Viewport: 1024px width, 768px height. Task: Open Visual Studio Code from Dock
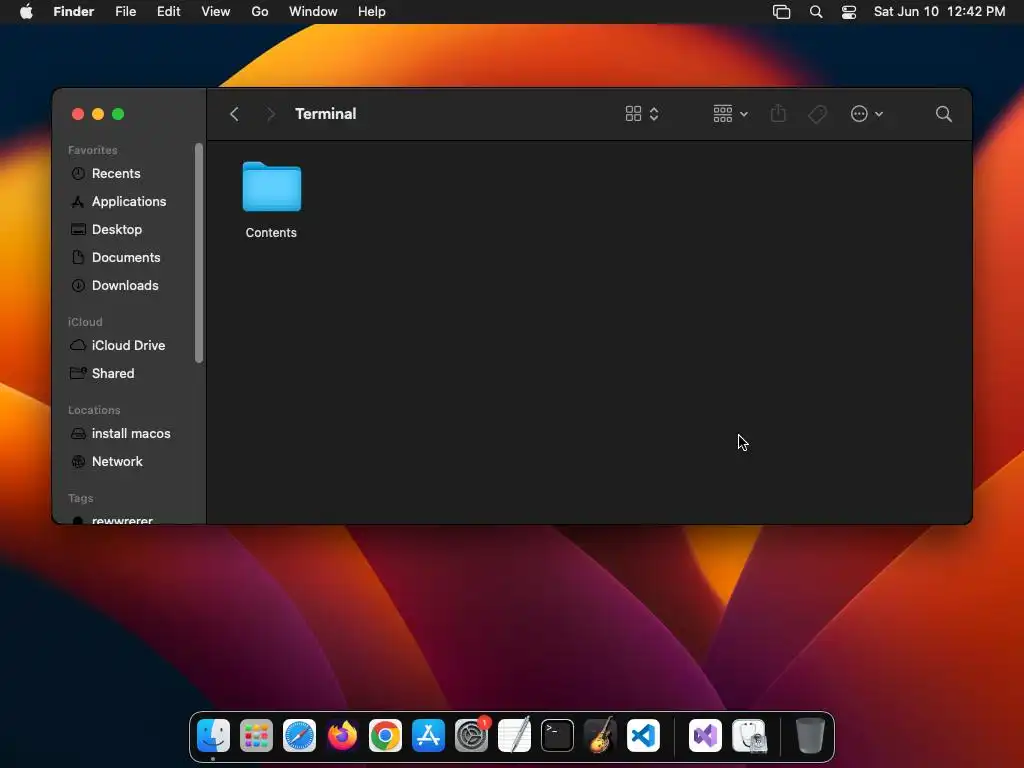coord(643,736)
